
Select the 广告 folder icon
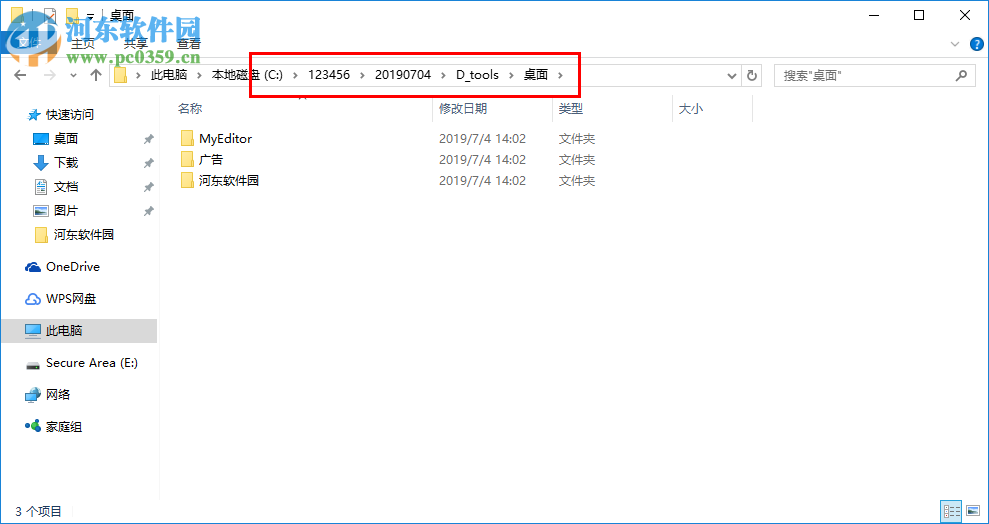tap(187, 160)
